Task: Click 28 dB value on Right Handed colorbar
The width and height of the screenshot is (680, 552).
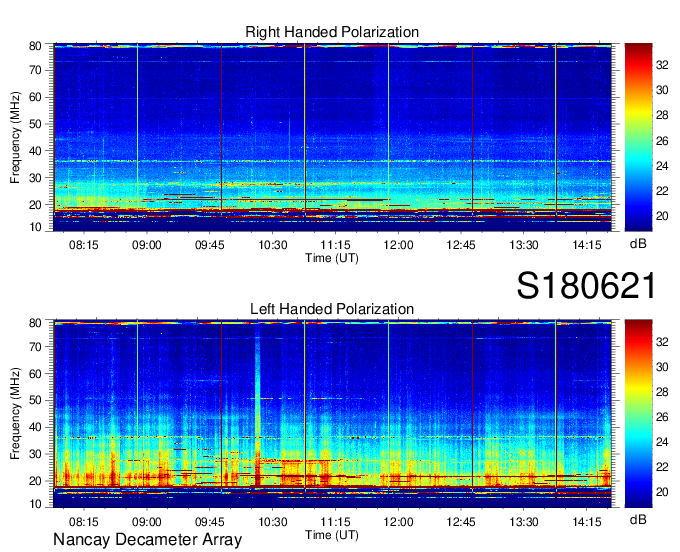Action: 662,115
